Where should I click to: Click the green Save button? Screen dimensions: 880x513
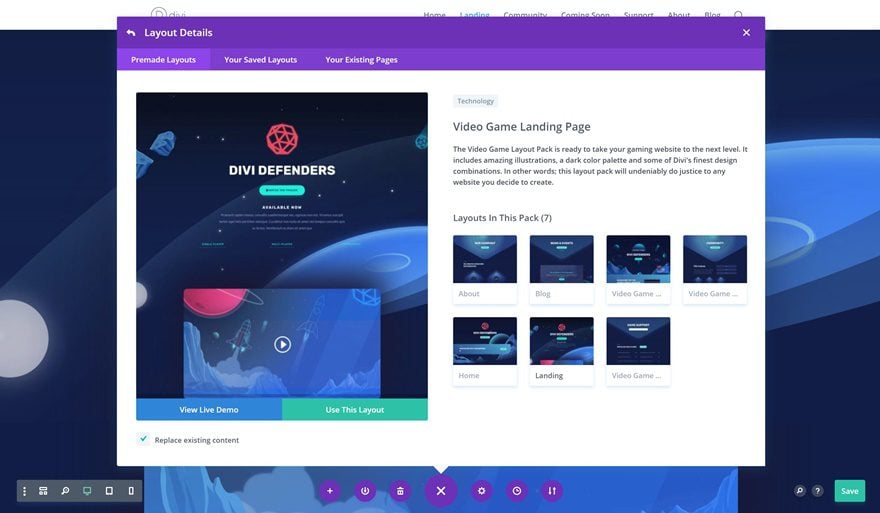pyautogui.click(x=850, y=491)
